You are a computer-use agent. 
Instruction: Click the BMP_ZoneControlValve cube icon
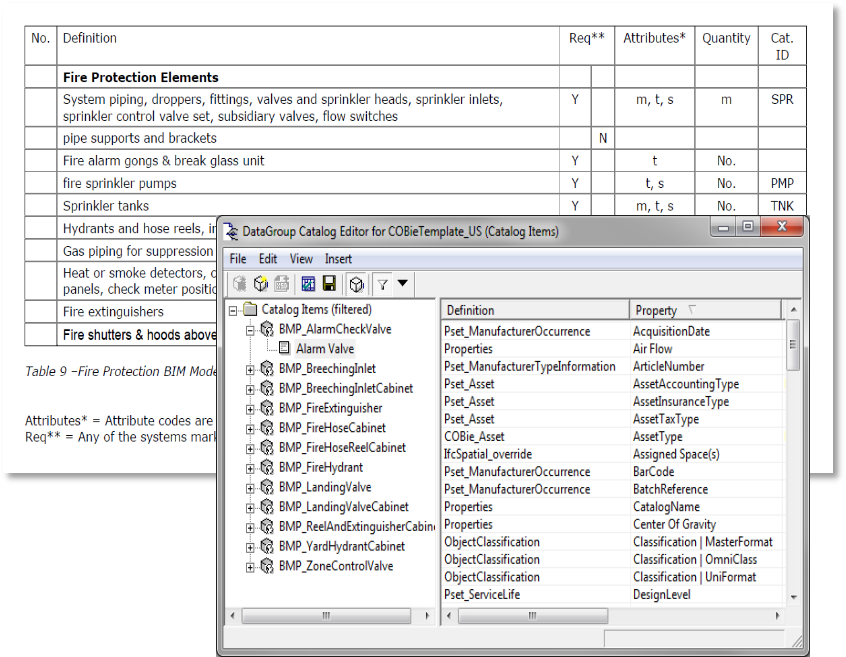coord(267,566)
